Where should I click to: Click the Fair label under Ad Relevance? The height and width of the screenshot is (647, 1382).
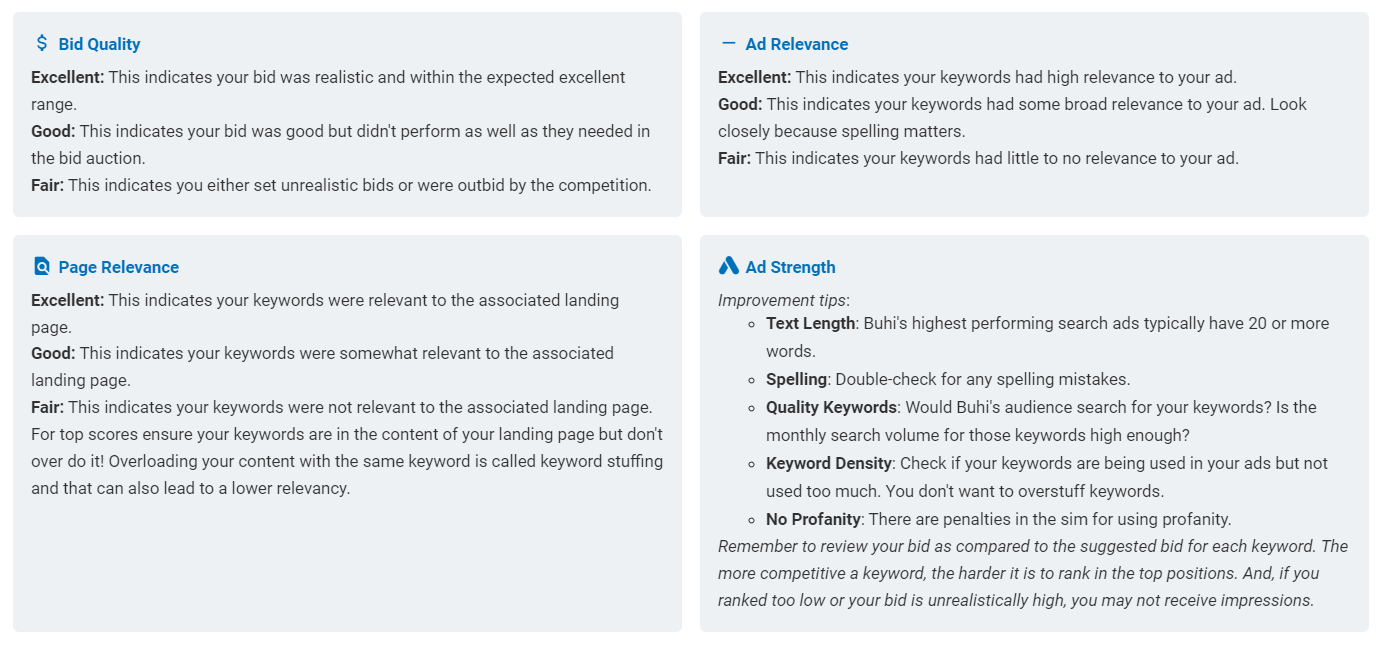734,158
